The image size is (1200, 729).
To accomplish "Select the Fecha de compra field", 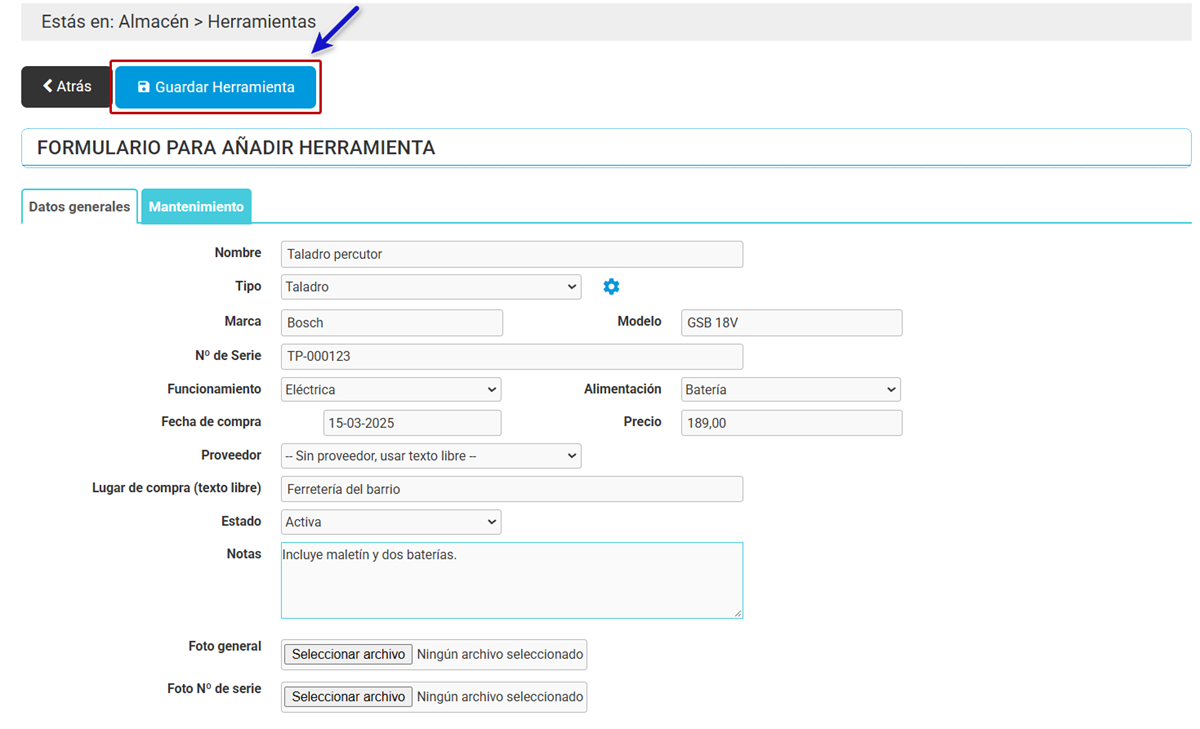I will pos(412,423).
